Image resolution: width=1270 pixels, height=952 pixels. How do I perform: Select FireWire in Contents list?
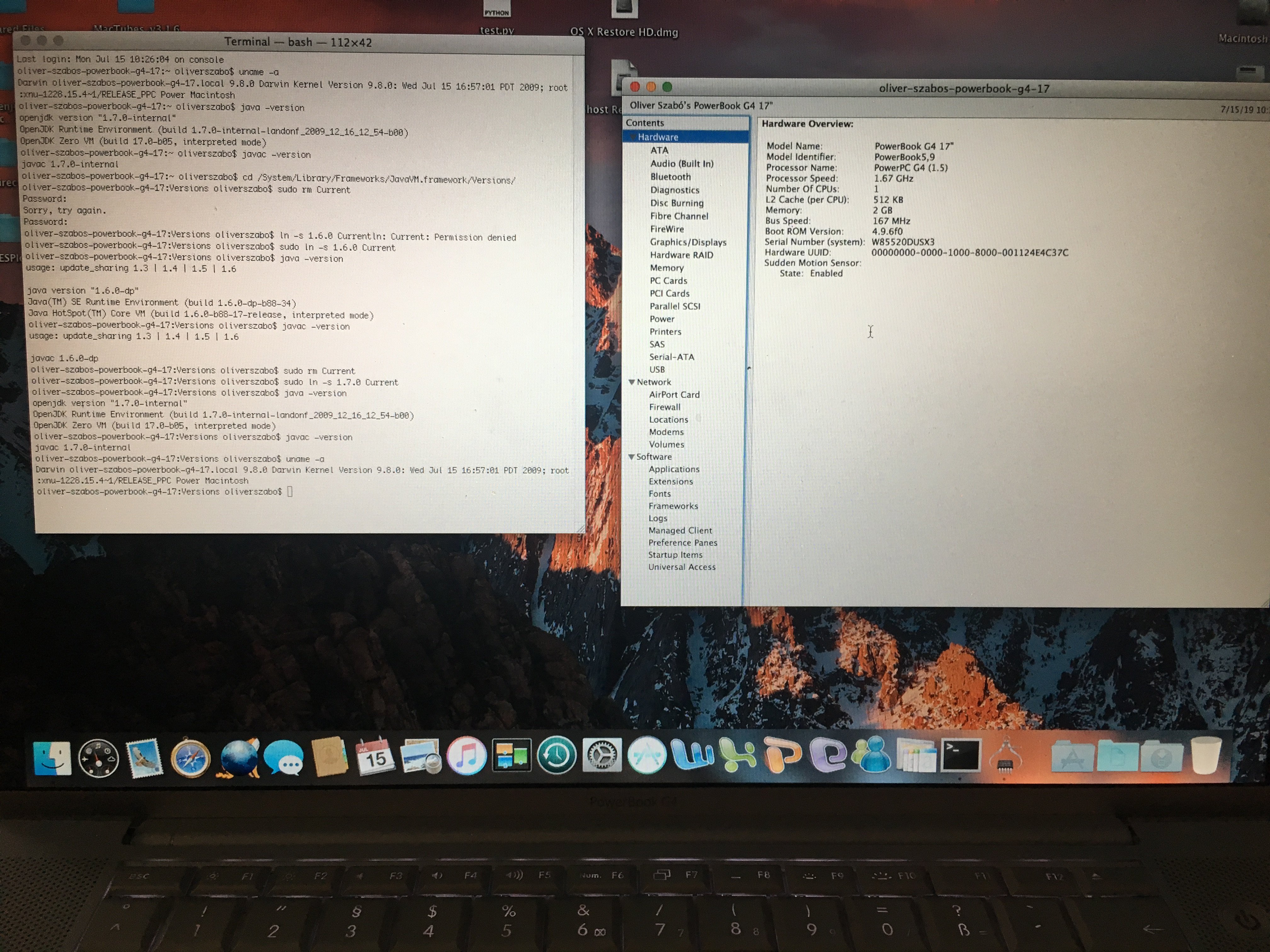pyautogui.click(x=667, y=229)
